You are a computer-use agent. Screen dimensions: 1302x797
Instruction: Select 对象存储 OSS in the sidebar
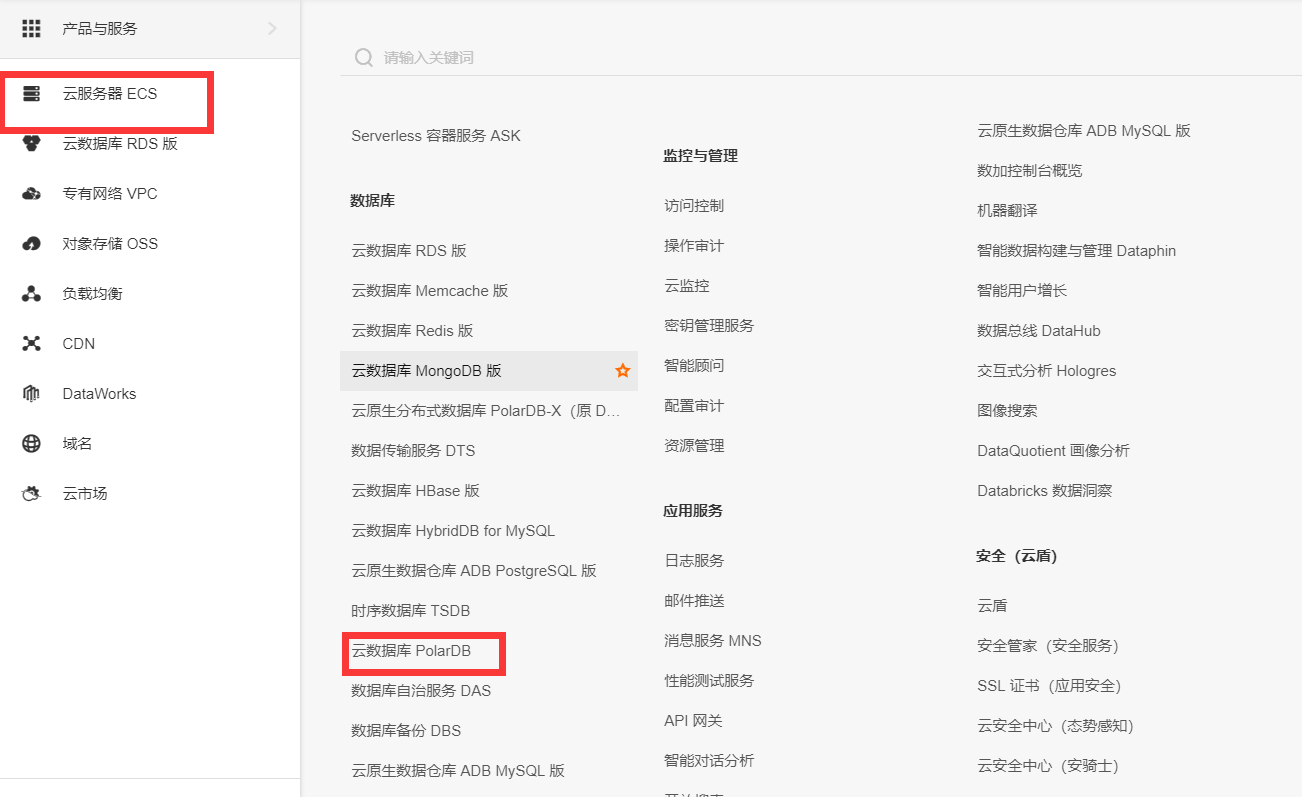tap(110, 244)
